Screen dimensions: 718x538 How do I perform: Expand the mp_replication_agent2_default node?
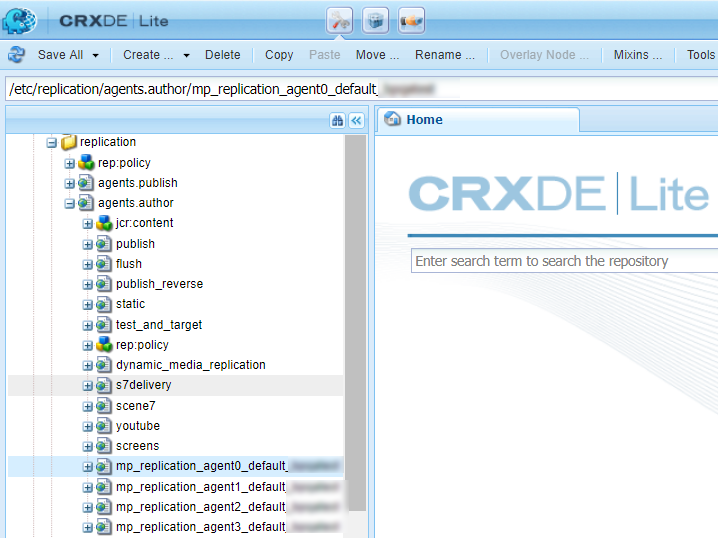(87, 508)
